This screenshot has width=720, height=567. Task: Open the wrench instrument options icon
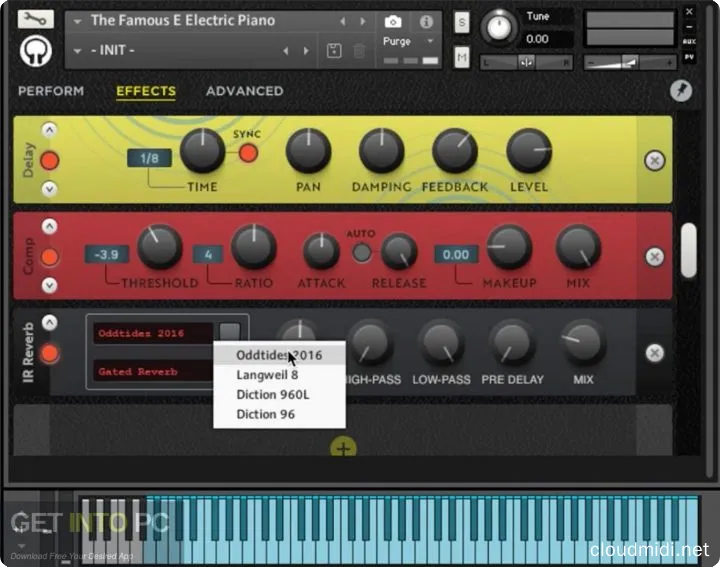(x=37, y=17)
